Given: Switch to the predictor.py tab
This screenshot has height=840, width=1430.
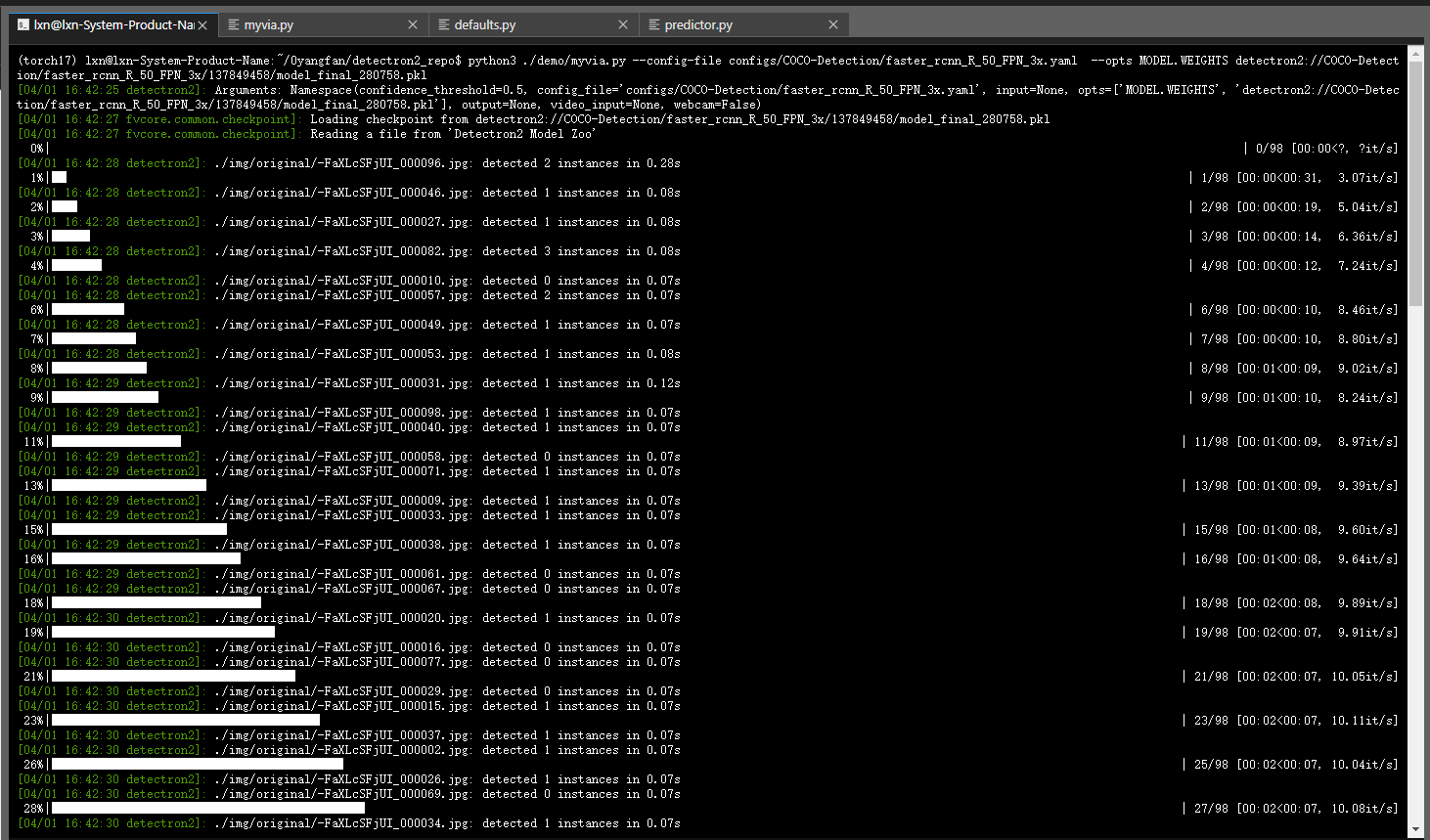Looking at the screenshot, I should 743,24.
